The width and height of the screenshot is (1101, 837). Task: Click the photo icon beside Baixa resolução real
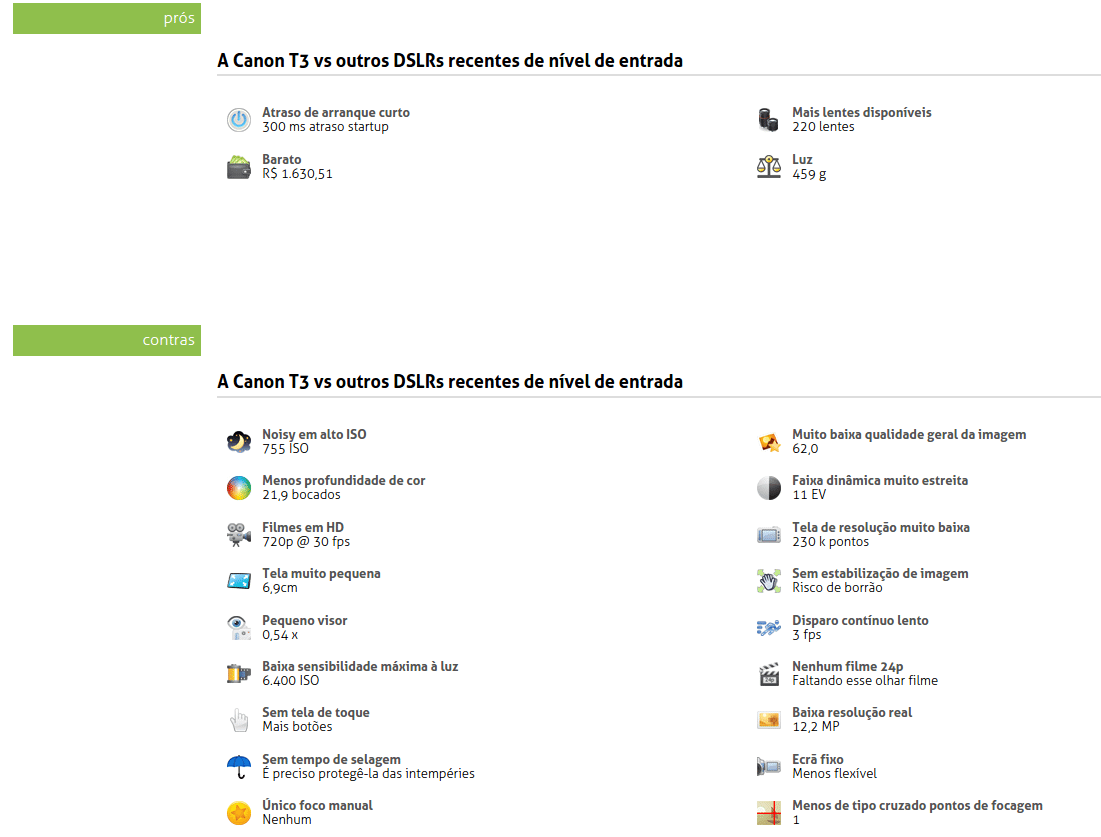(769, 720)
